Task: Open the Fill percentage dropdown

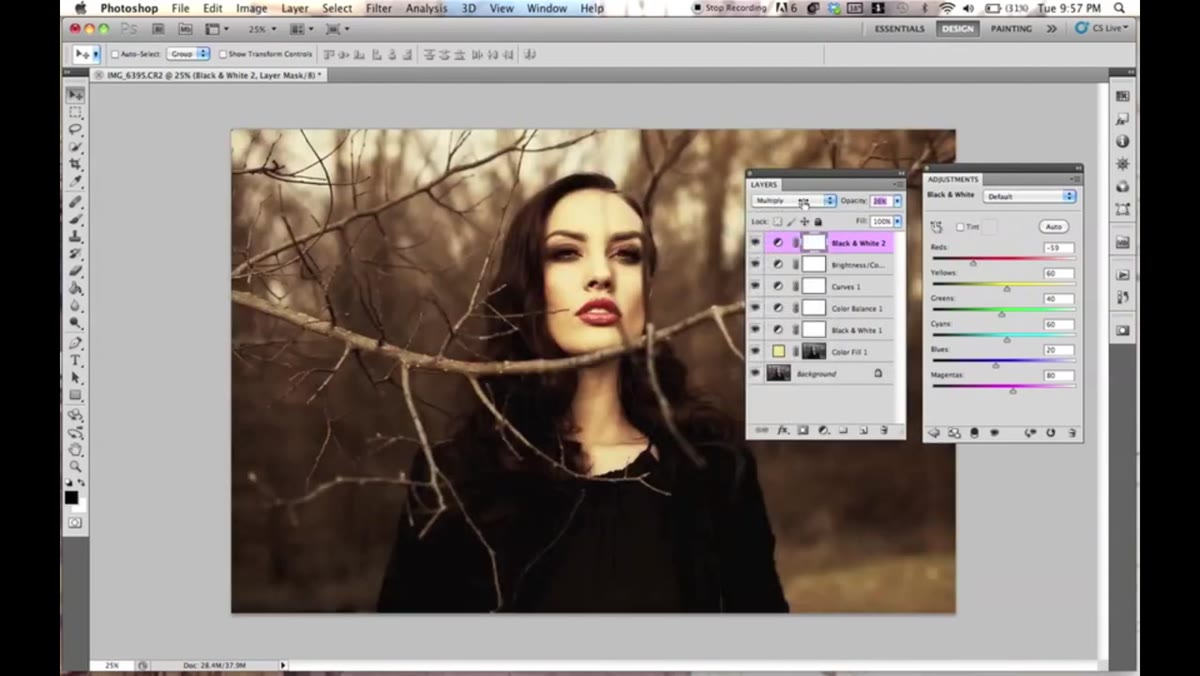Action: click(x=897, y=221)
